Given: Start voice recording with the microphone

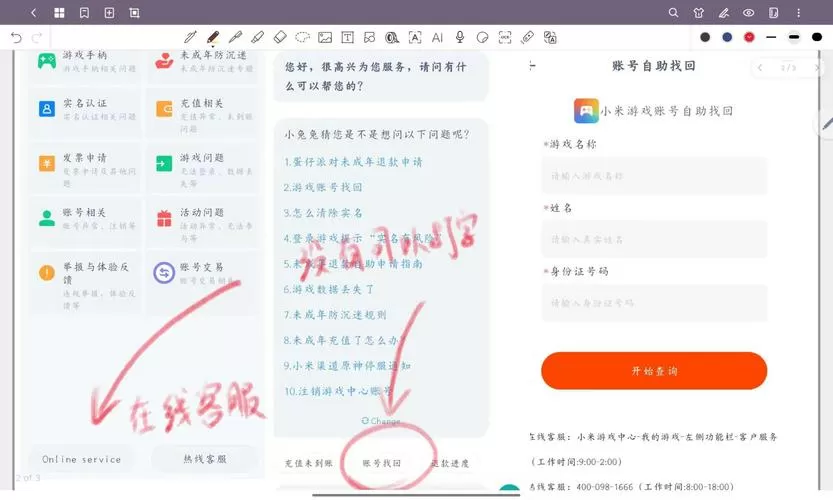Looking at the screenshot, I should click(x=460, y=37).
